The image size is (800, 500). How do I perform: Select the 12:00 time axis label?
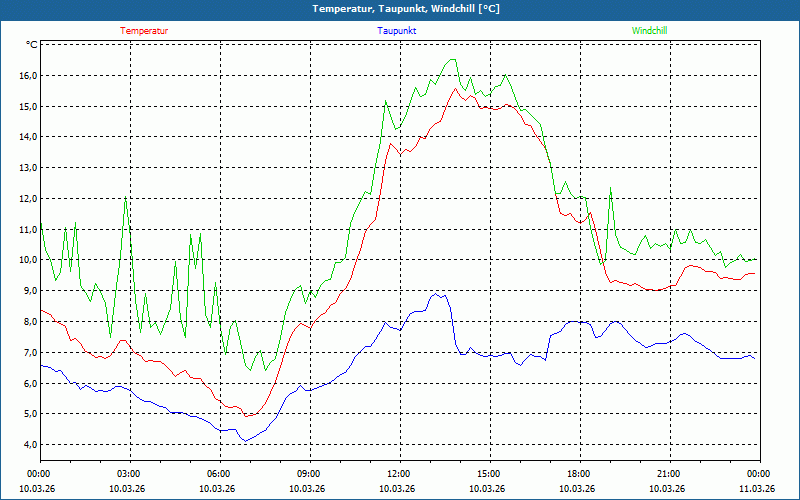pos(398,474)
